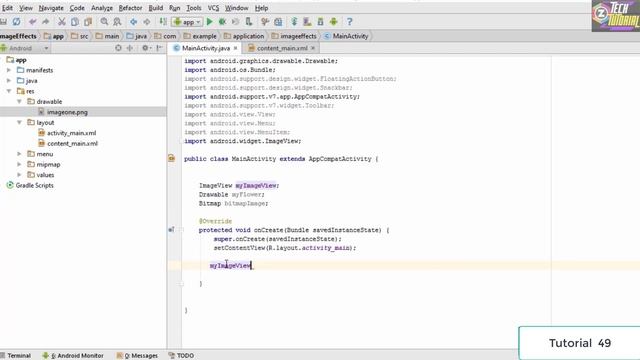Expand the values folder
This screenshot has width=640, height=360.
click(x=19, y=175)
